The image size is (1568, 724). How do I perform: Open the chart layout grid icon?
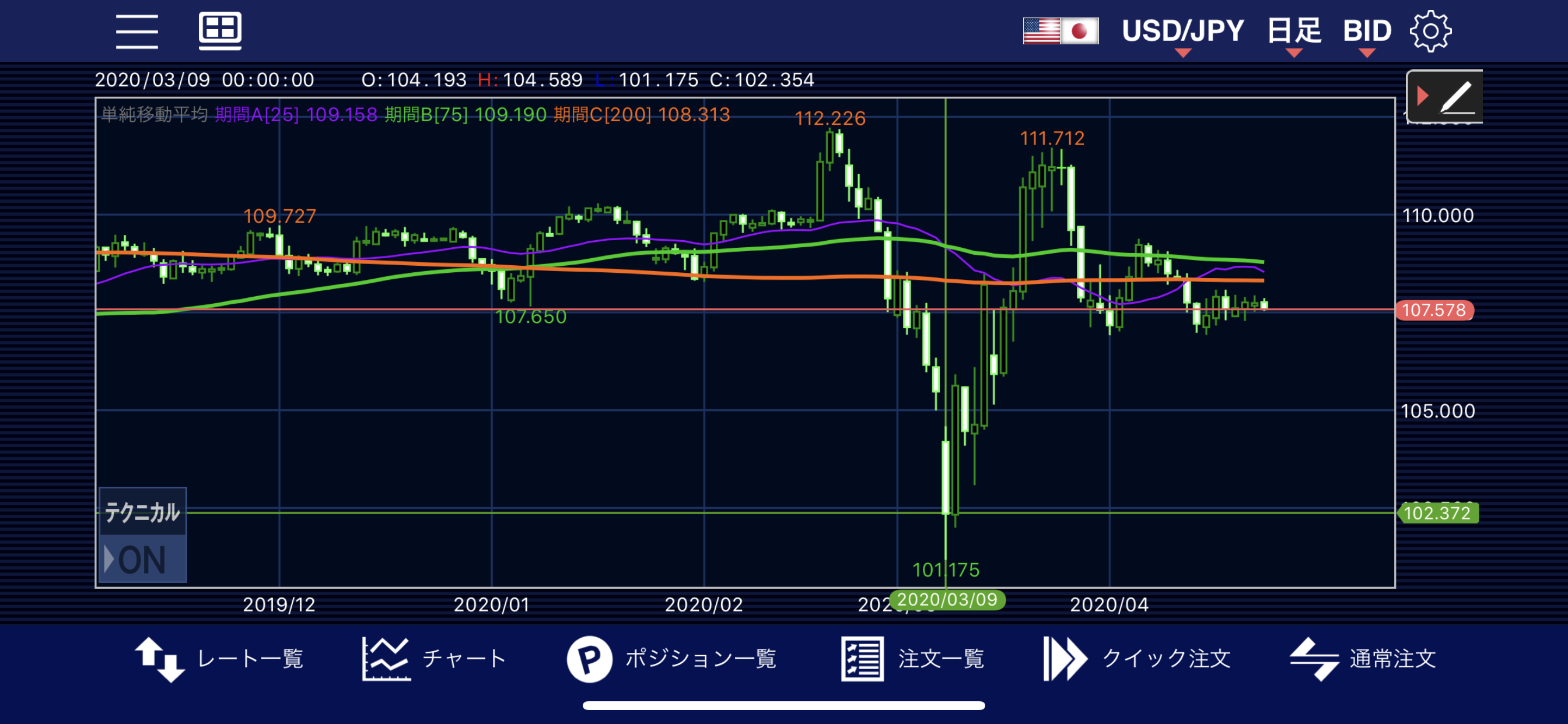(x=220, y=30)
